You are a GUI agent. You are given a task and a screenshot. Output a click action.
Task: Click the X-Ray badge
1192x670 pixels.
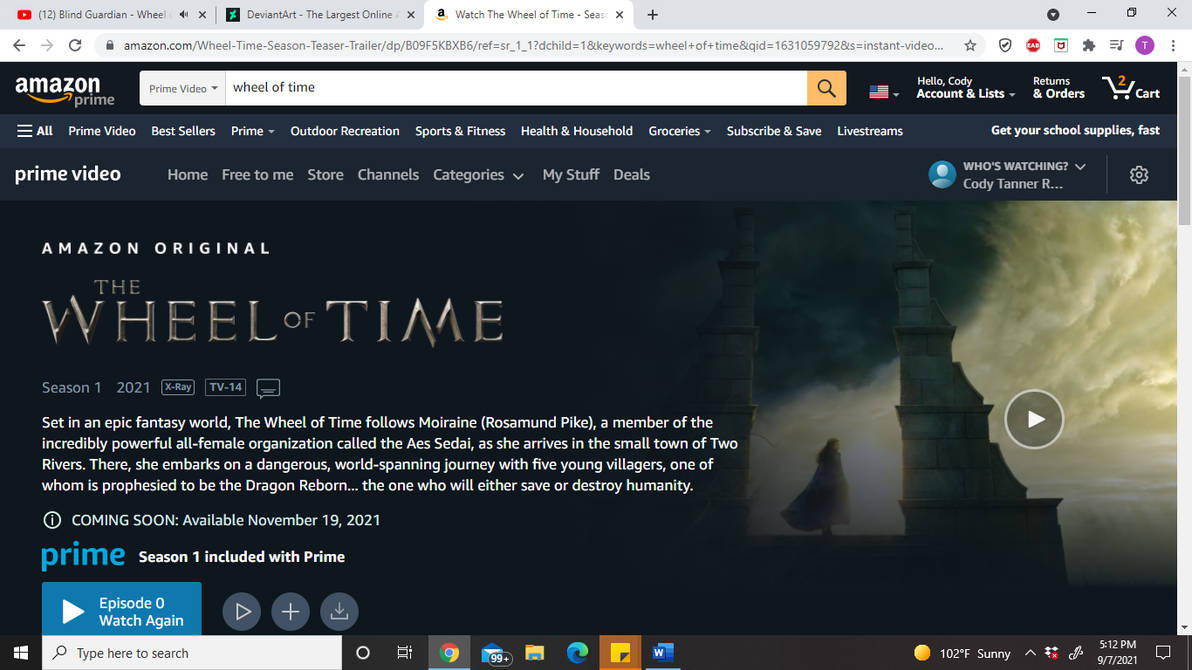point(178,387)
